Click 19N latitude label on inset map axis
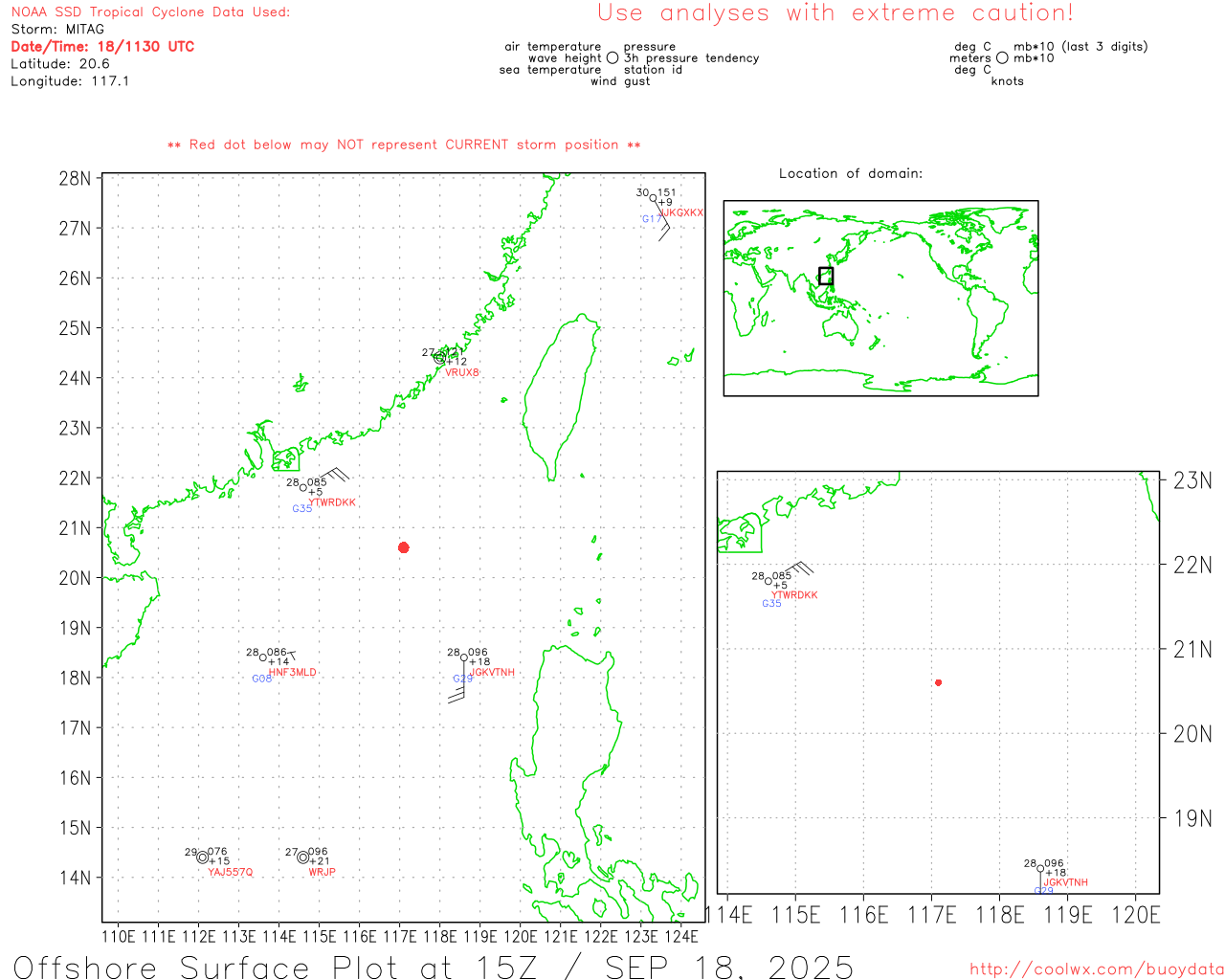 coord(1193,818)
